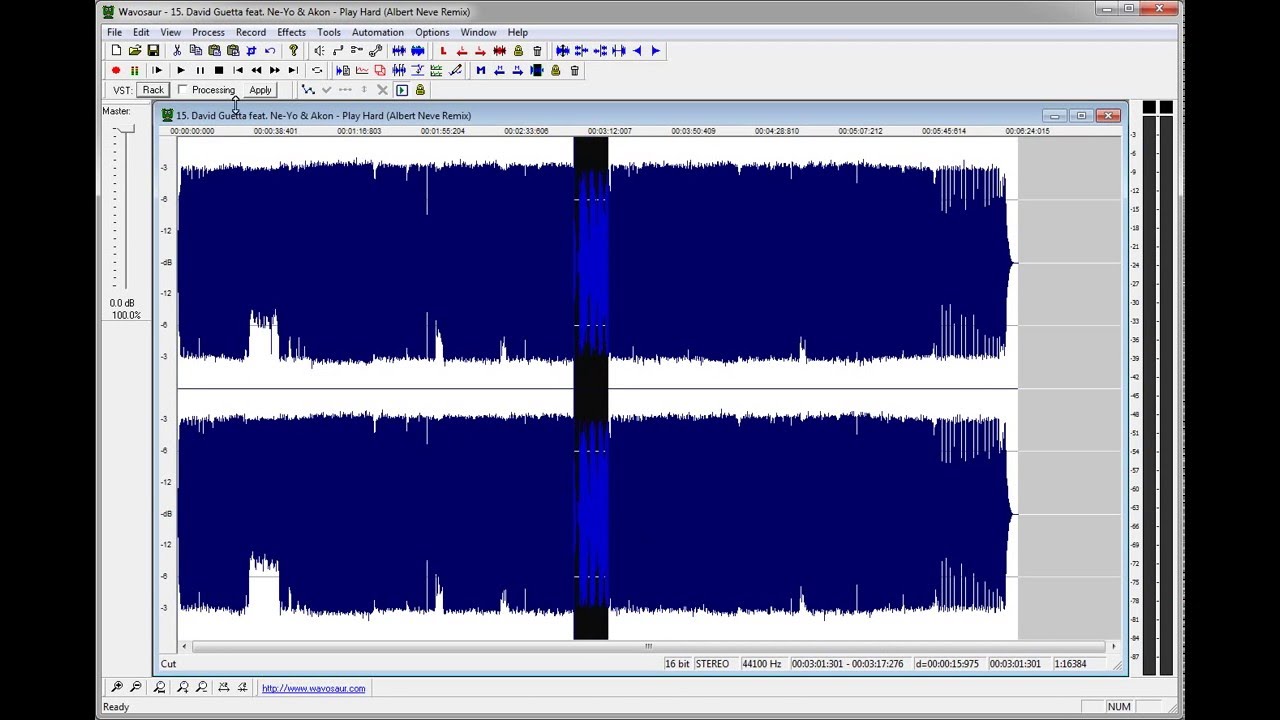Image resolution: width=1280 pixels, height=720 pixels.
Task: Open help with the question mark icon
Action: (x=293, y=51)
